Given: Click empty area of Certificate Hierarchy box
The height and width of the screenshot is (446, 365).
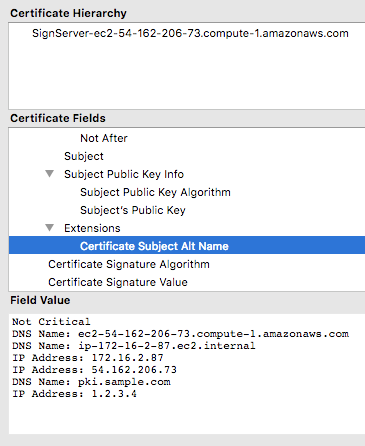Looking at the screenshot, I should click(187, 75).
